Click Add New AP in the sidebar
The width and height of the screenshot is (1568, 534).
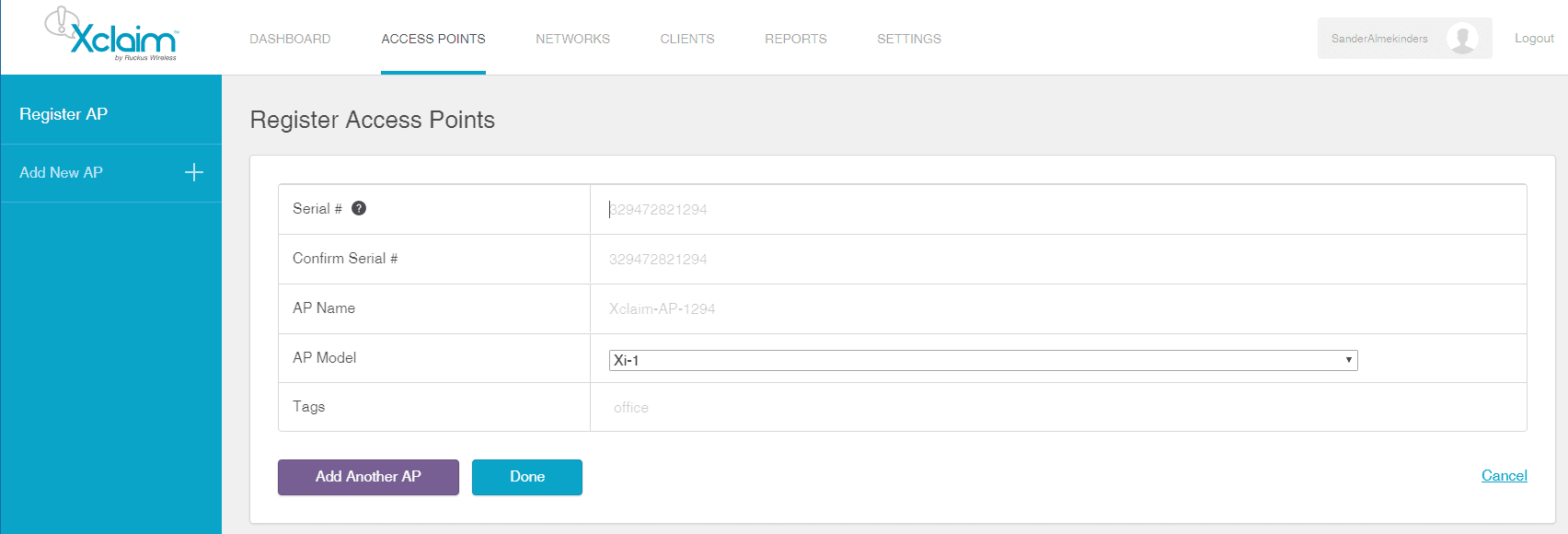110,172
